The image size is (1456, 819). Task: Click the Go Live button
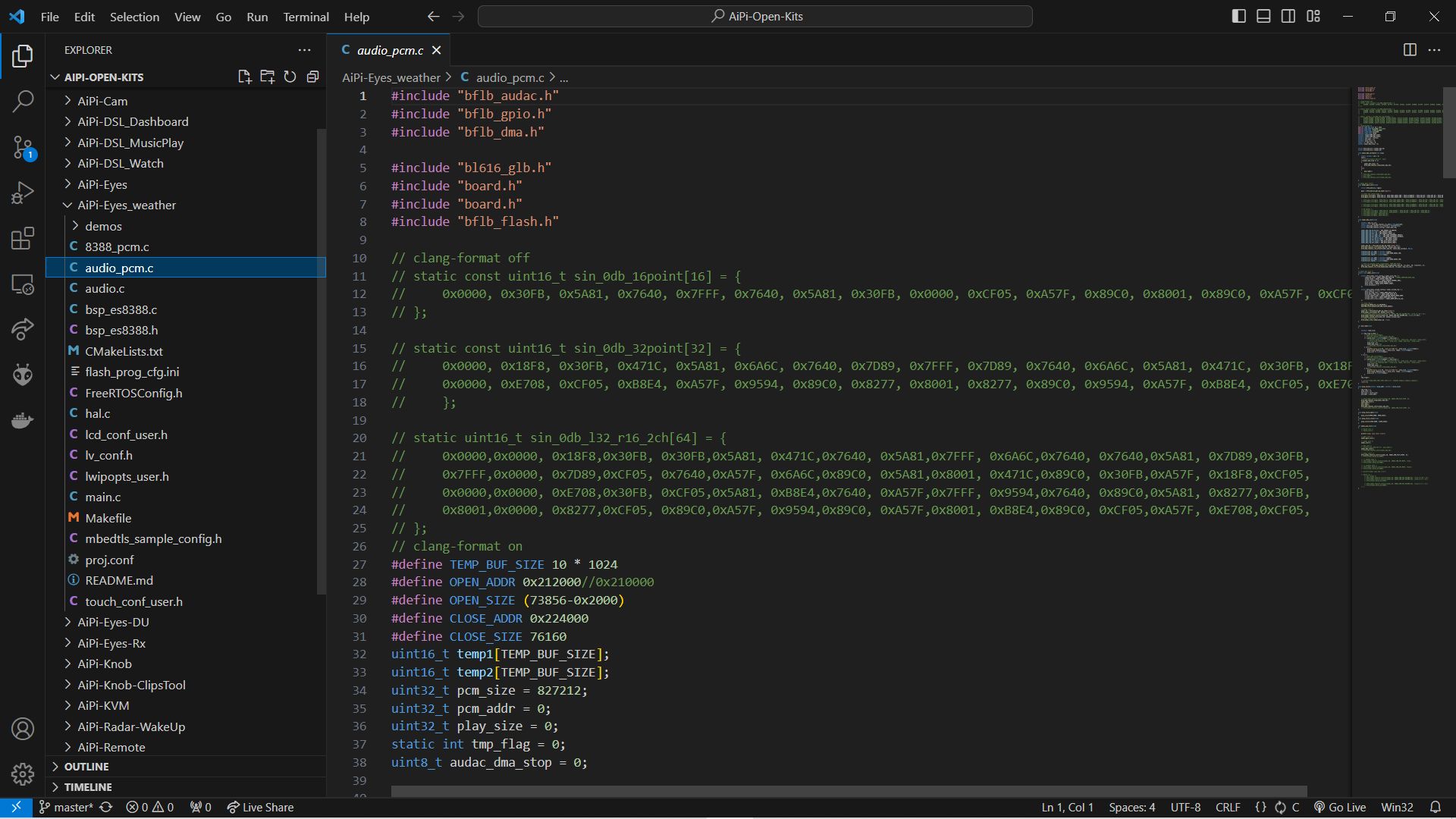[1339, 807]
